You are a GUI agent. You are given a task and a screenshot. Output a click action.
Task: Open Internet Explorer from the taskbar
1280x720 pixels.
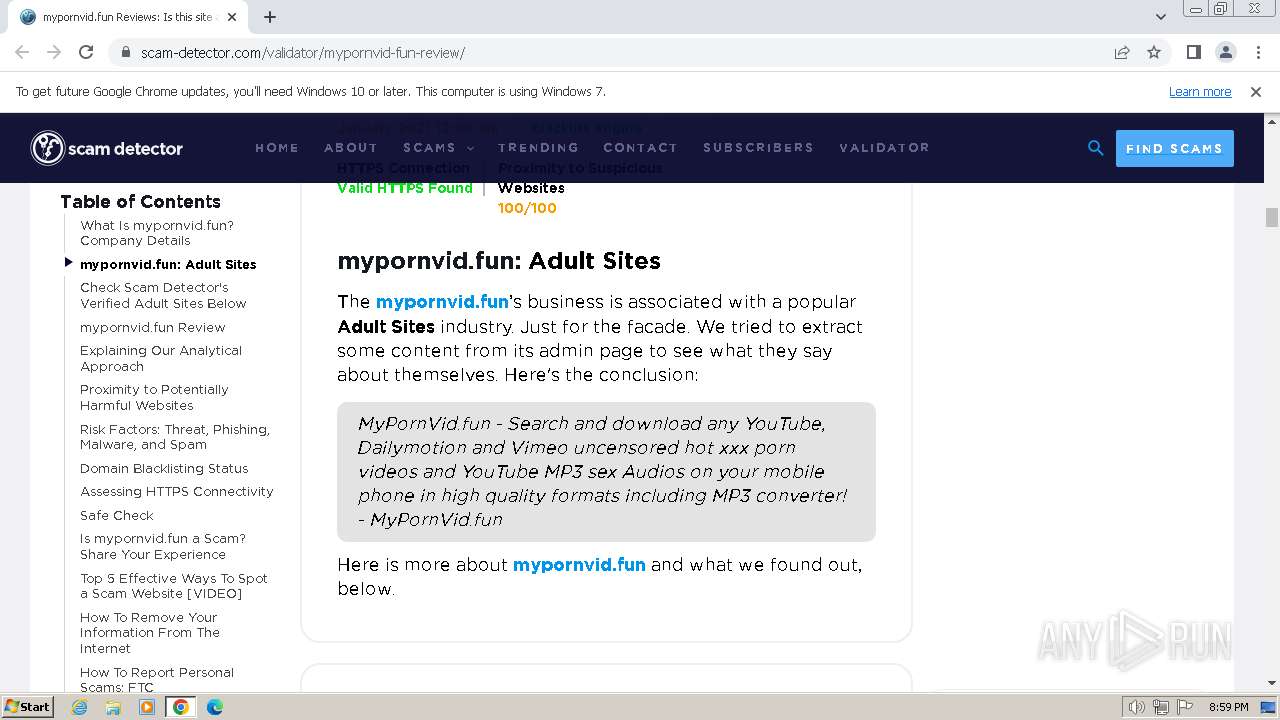(80, 707)
